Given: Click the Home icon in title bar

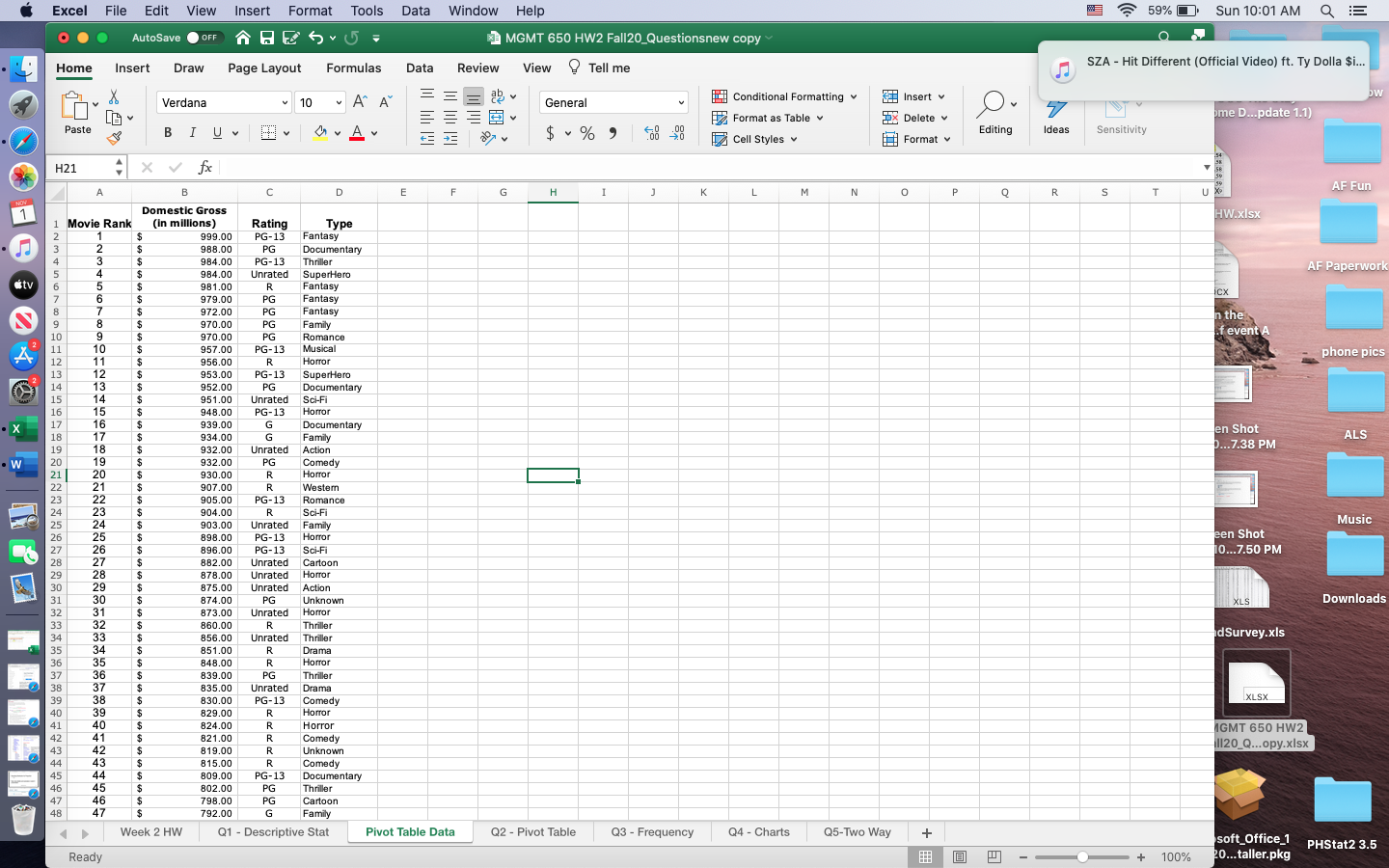Looking at the screenshot, I should coord(243,38).
